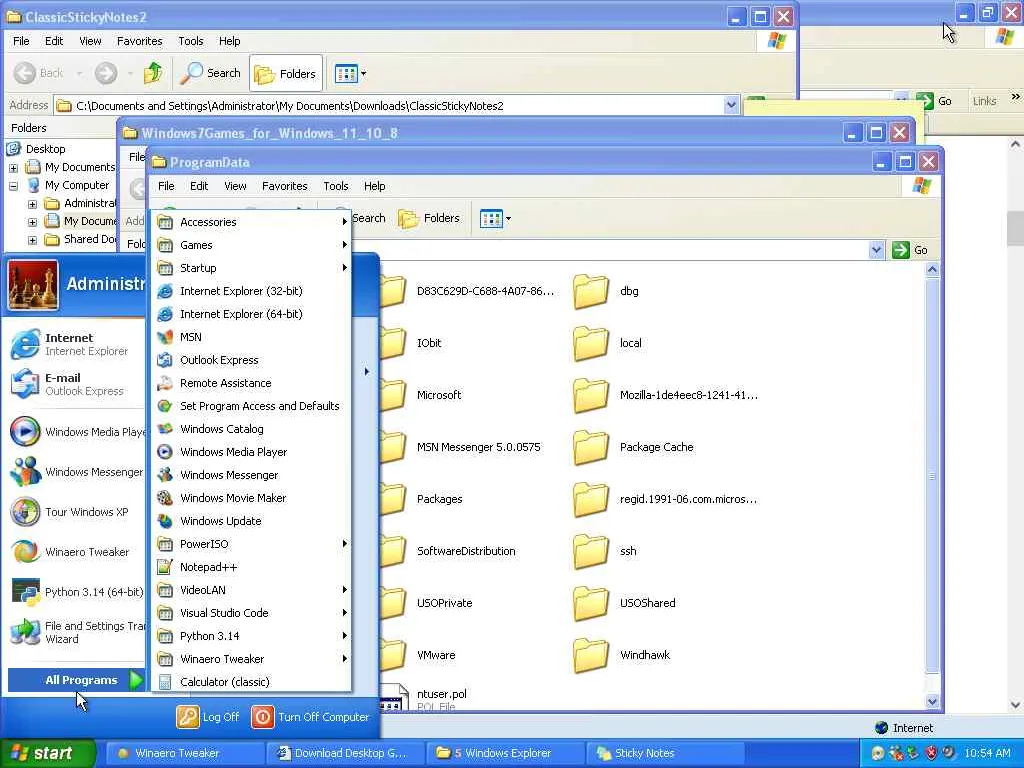Click Search in ClassicStickyNotes2 toolbar
Image resolution: width=1024 pixels, height=768 pixels.
point(210,73)
